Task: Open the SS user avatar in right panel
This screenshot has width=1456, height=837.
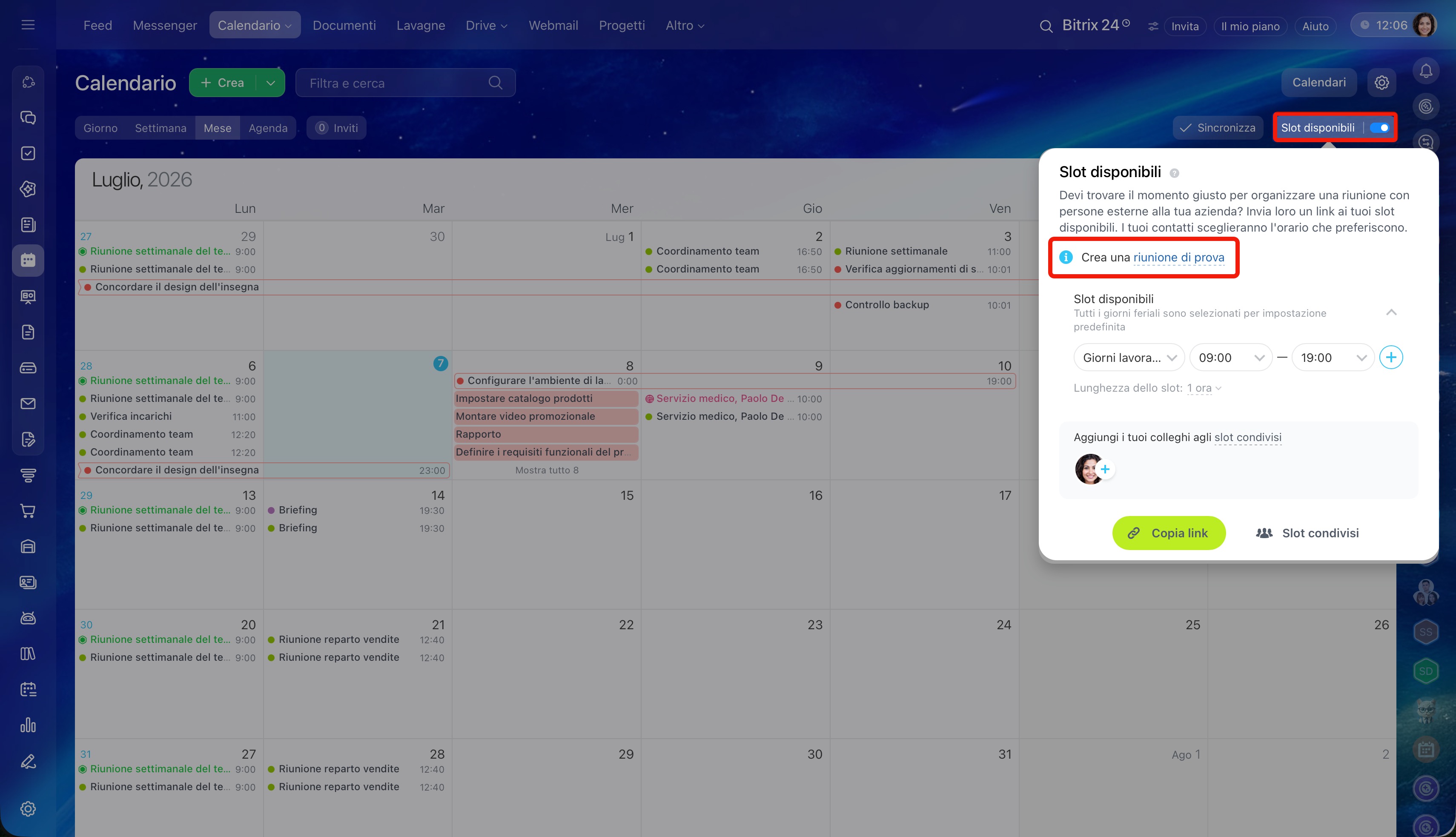Action: click(x=1425, y=632)
